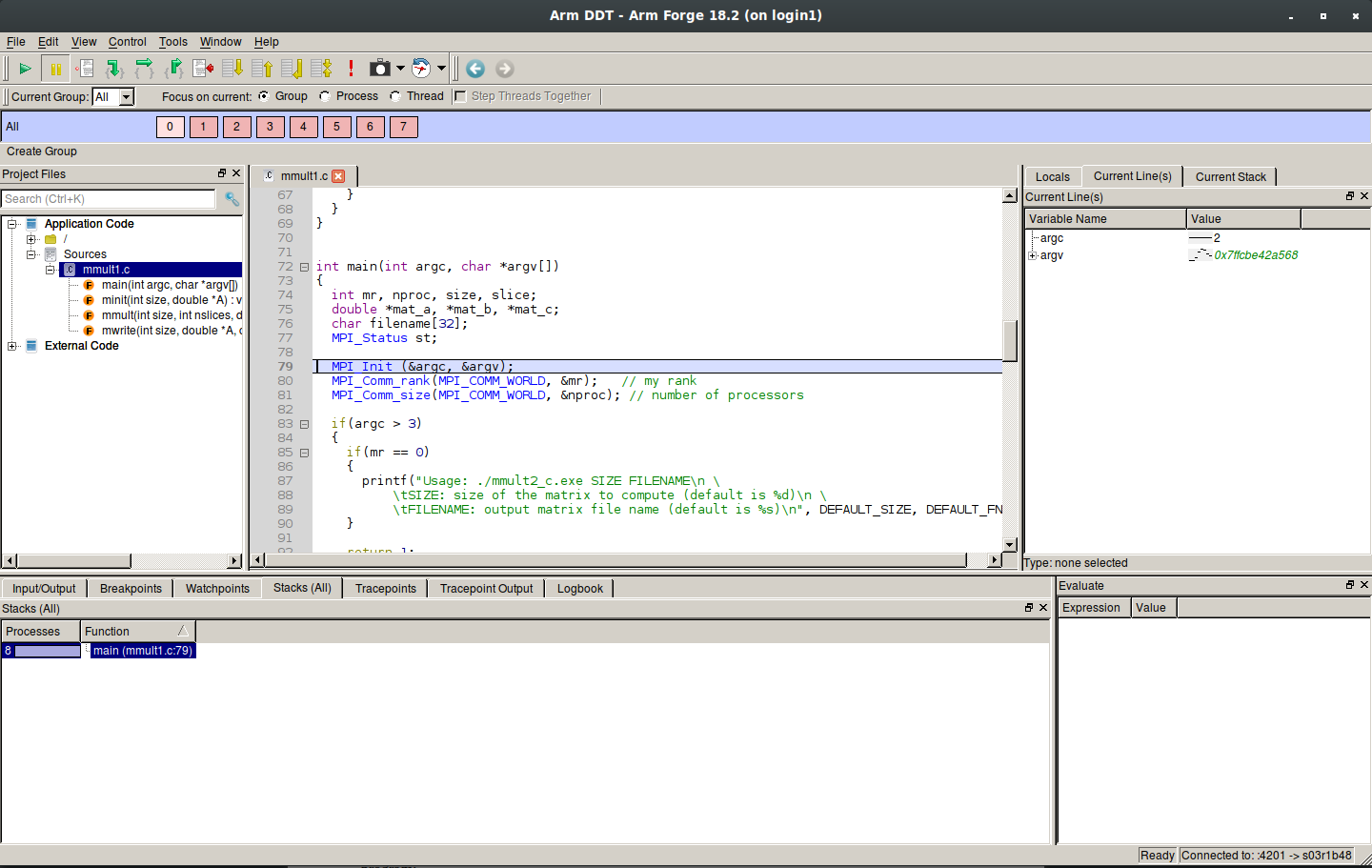Click the Function column header in Stacks
The height and width of the screenshot is (868, 1372).
coord(137,631)
